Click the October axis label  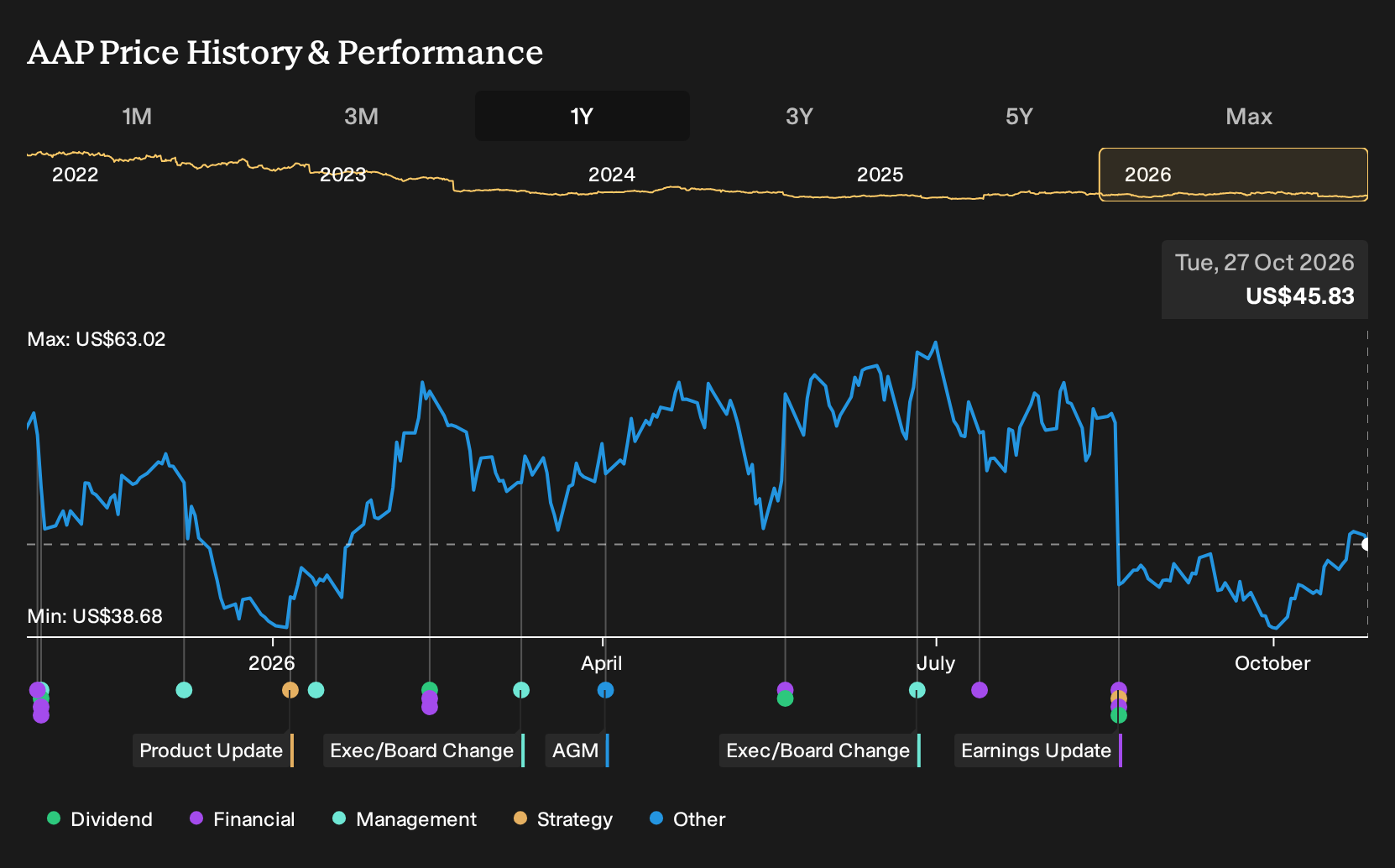pyautogui.click(x=1272, y=663)
